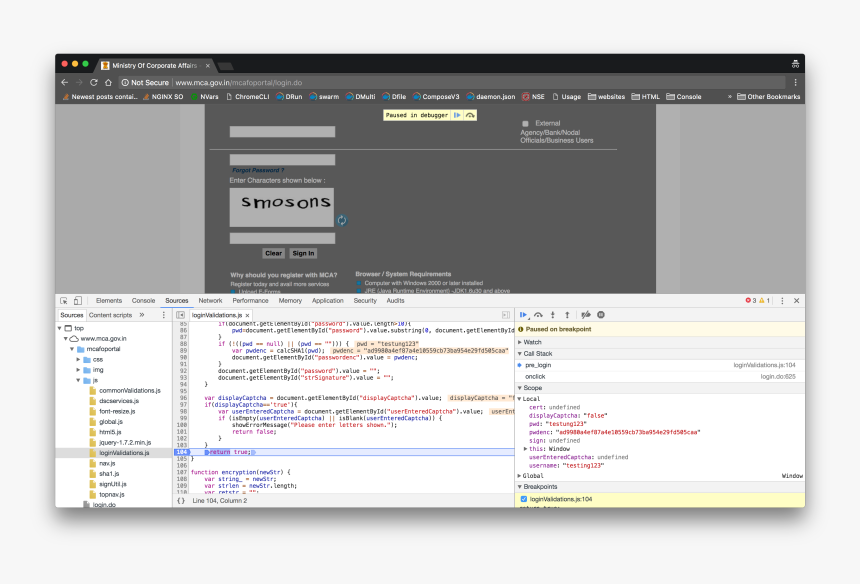Click the Sign In button

[303, 254]
